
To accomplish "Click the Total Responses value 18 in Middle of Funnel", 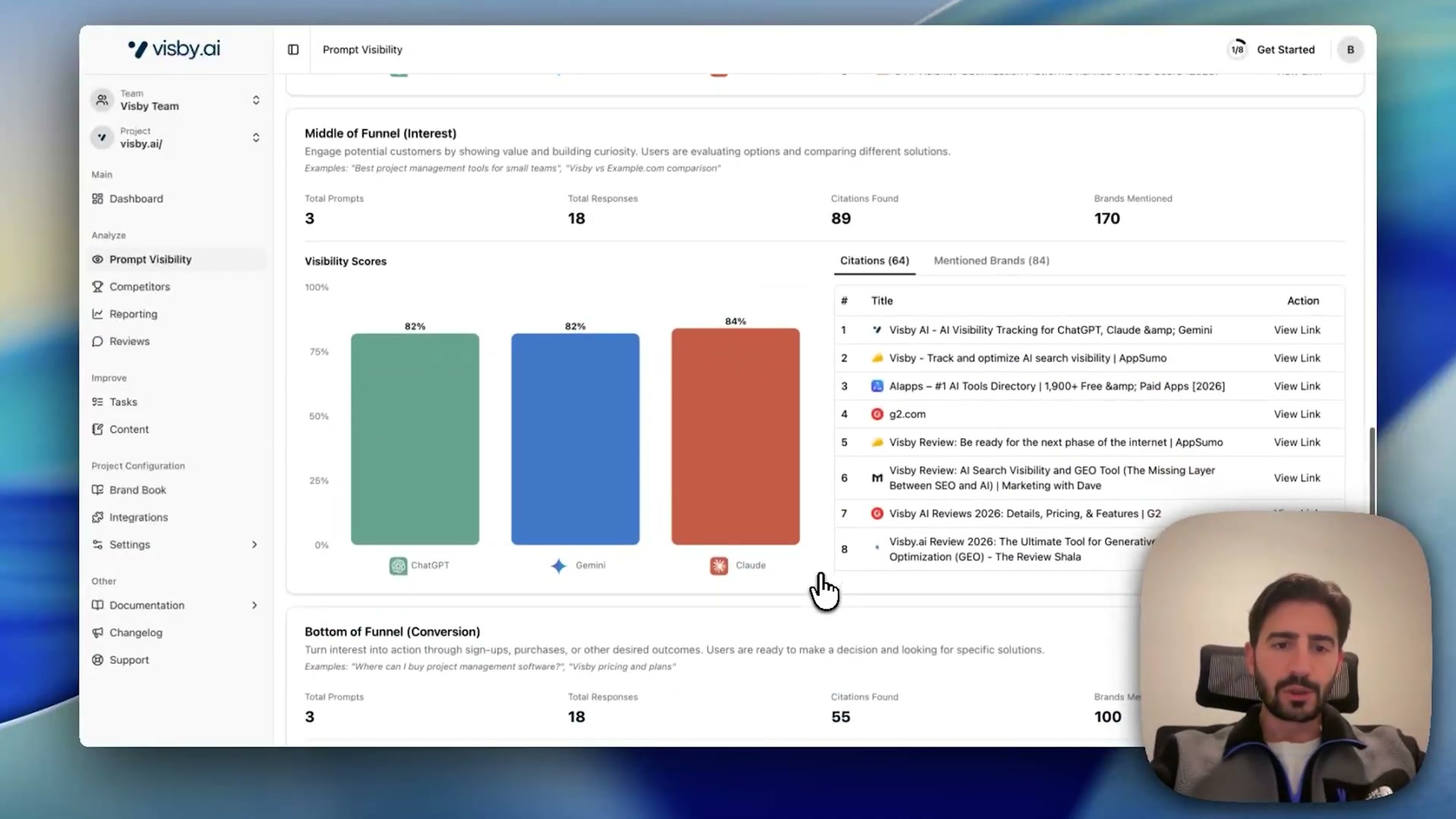I will coord(576,218).
